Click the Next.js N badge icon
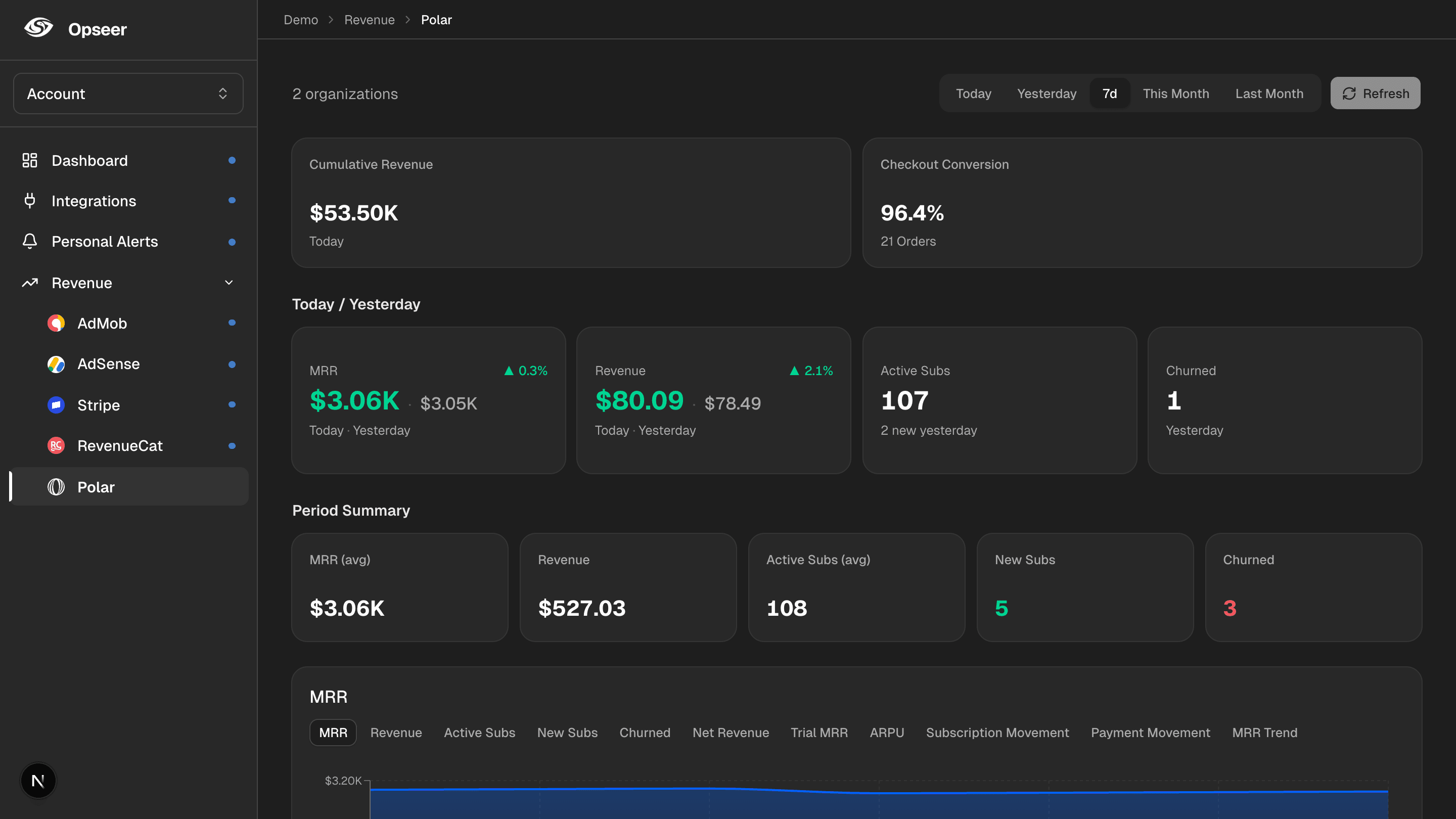This screenshot has height=819, width=1456. tap(38, 781)
